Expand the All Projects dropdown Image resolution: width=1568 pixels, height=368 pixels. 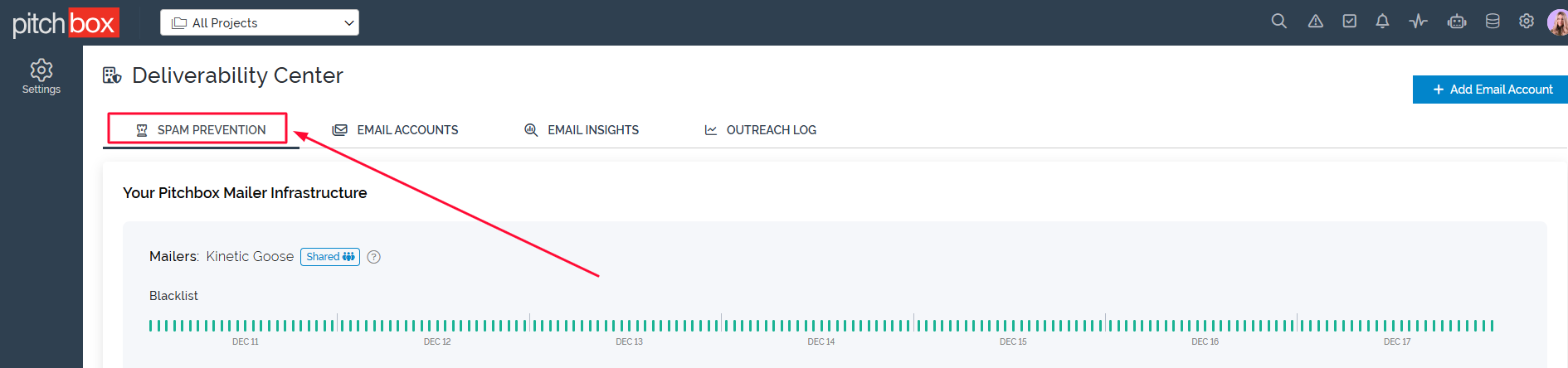(x=260, y=22)
